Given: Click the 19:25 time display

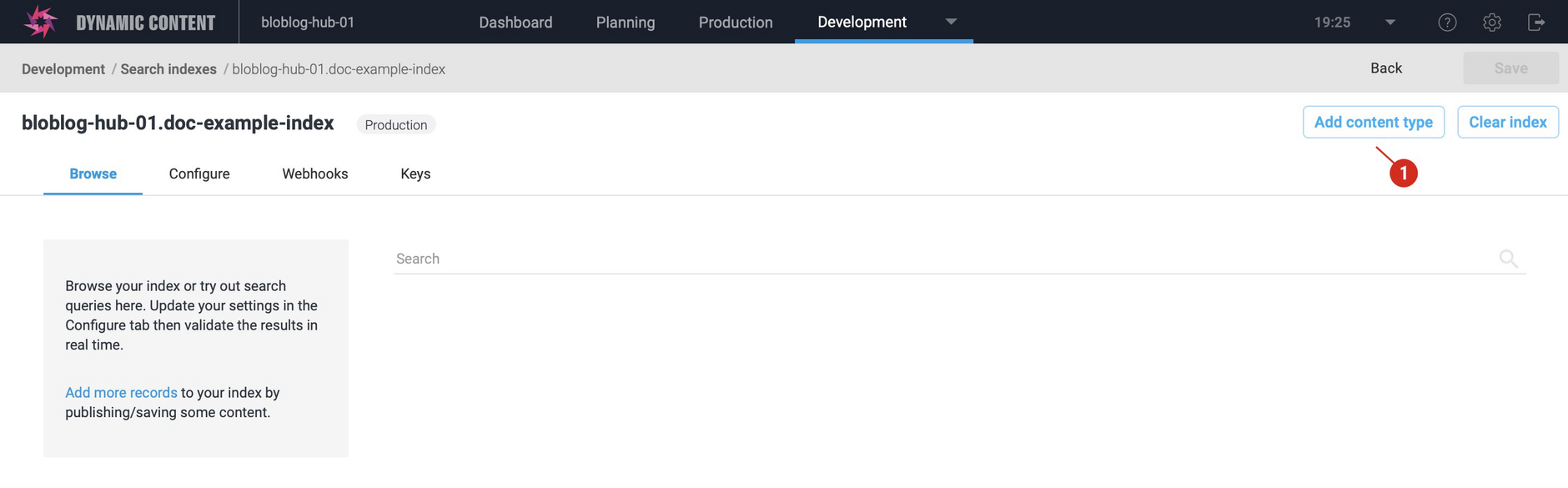Looking at the screenshot, I should (x=1332, y=23).
